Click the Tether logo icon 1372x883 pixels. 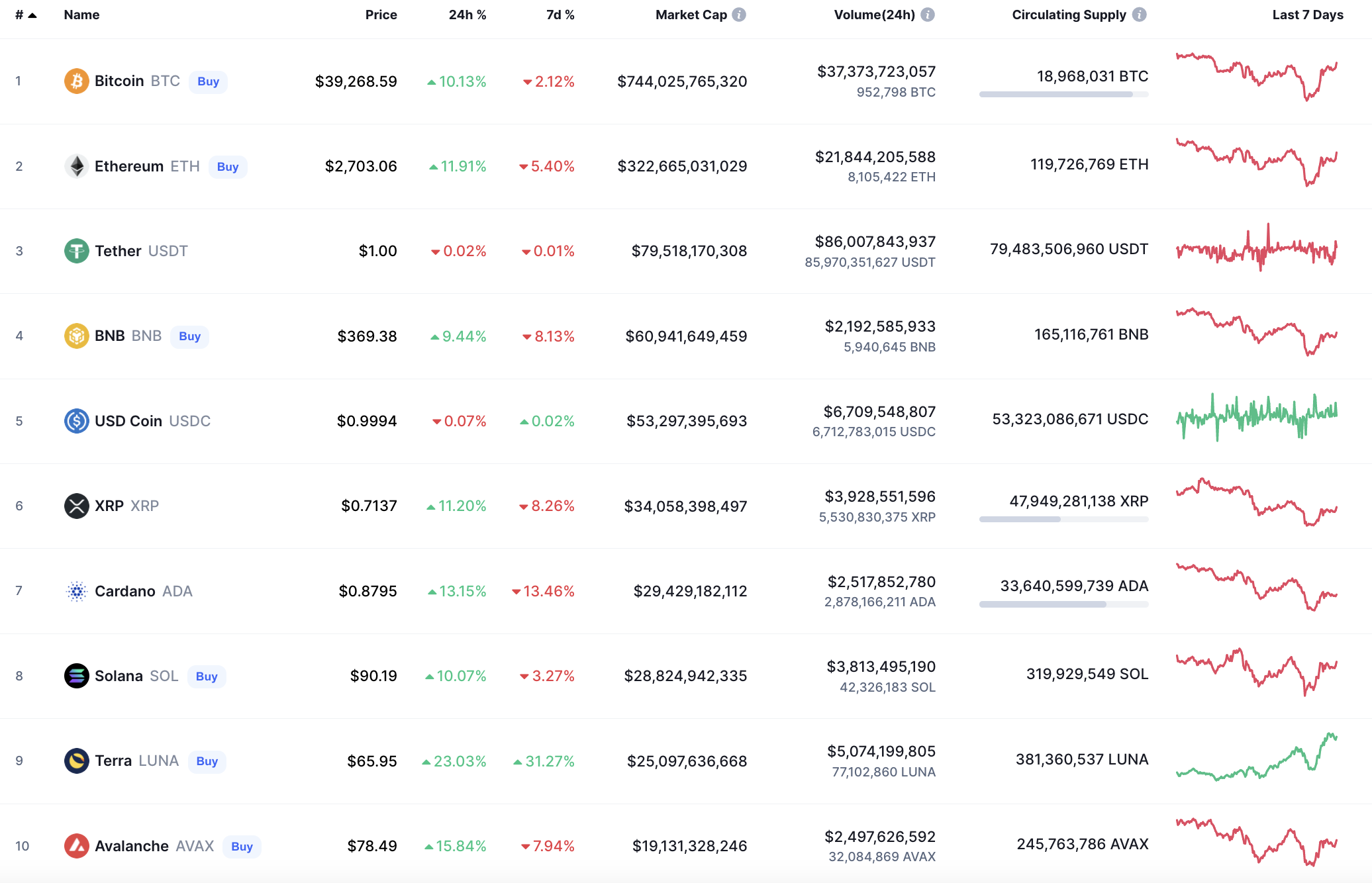(76, 251)
